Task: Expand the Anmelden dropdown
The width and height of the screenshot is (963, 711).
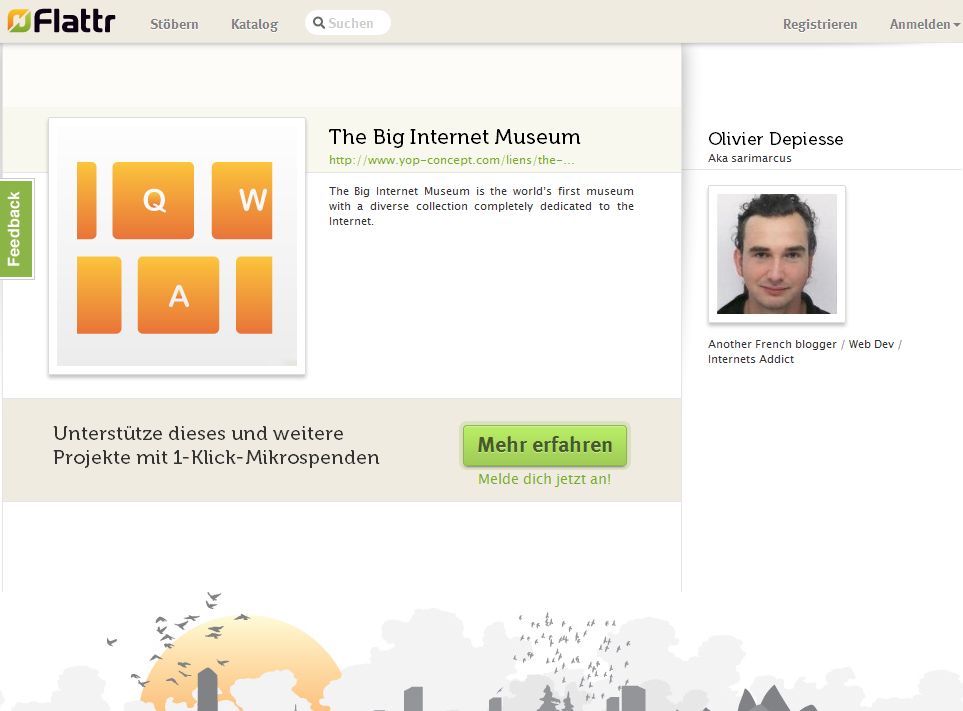Action: (x=924, y=24)
